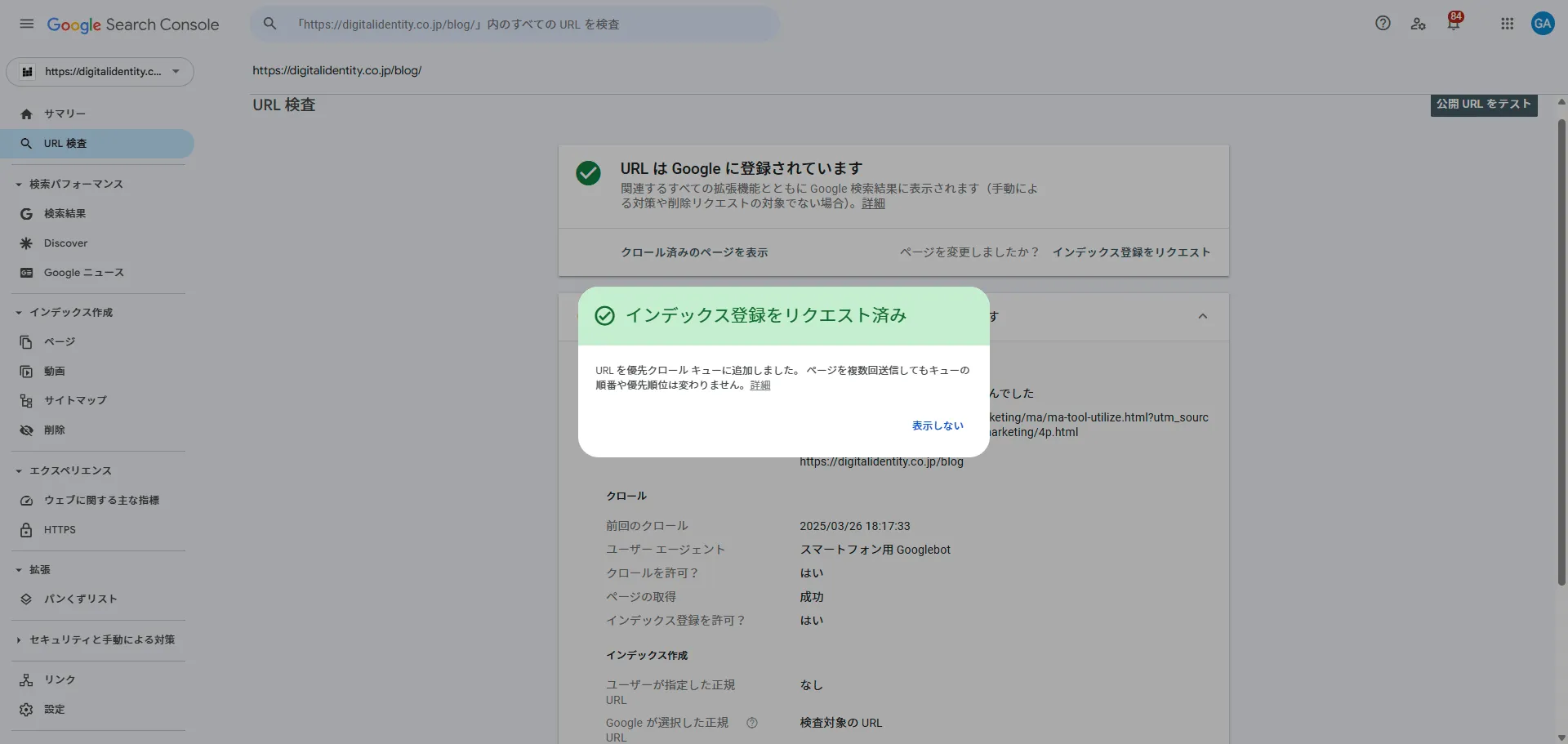
Task: Click the 削除 removals icon
Action: [x=26, y=430]
